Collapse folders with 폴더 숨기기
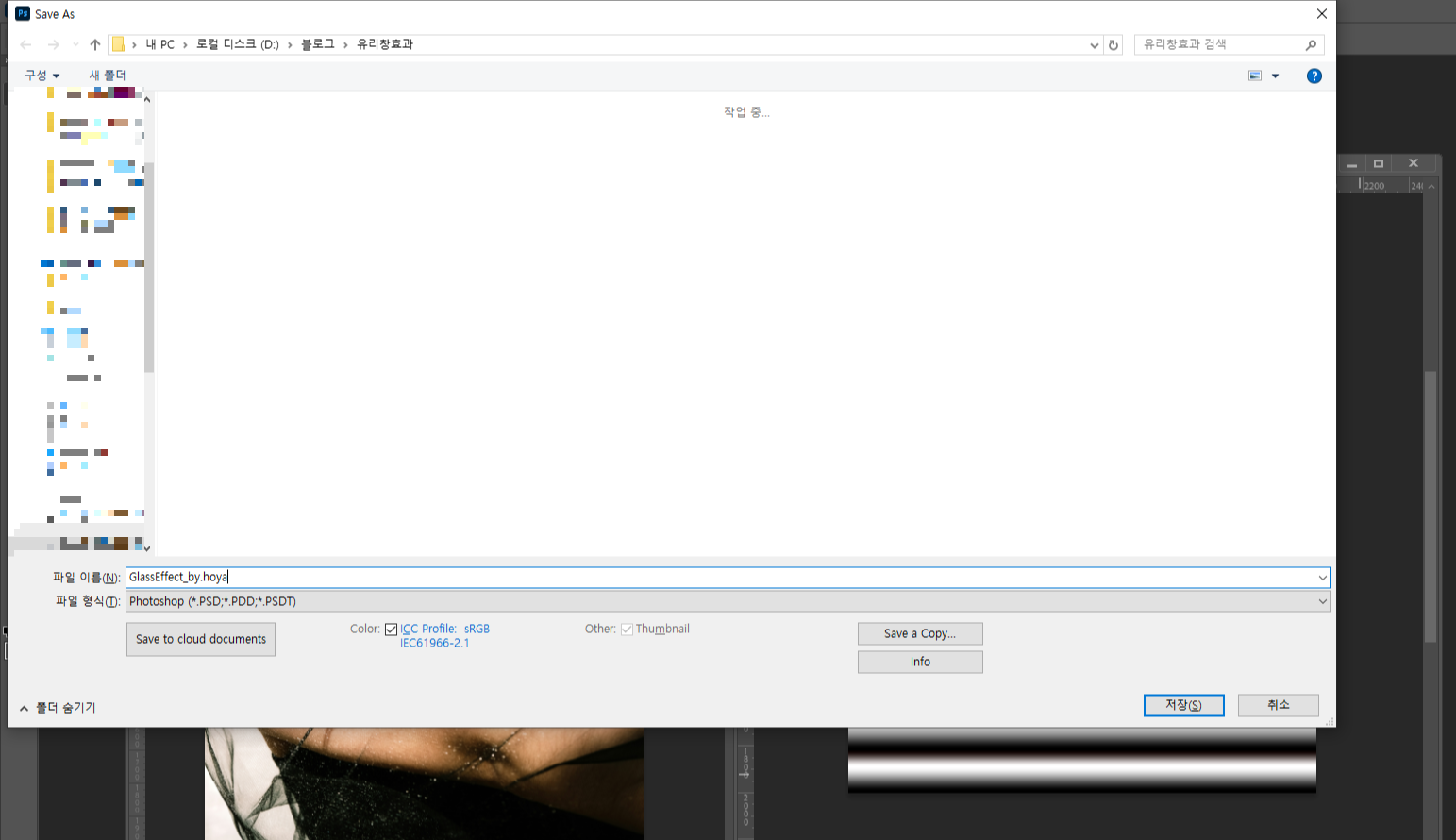Screen dimensions: 1456x840 click(58, 708)
